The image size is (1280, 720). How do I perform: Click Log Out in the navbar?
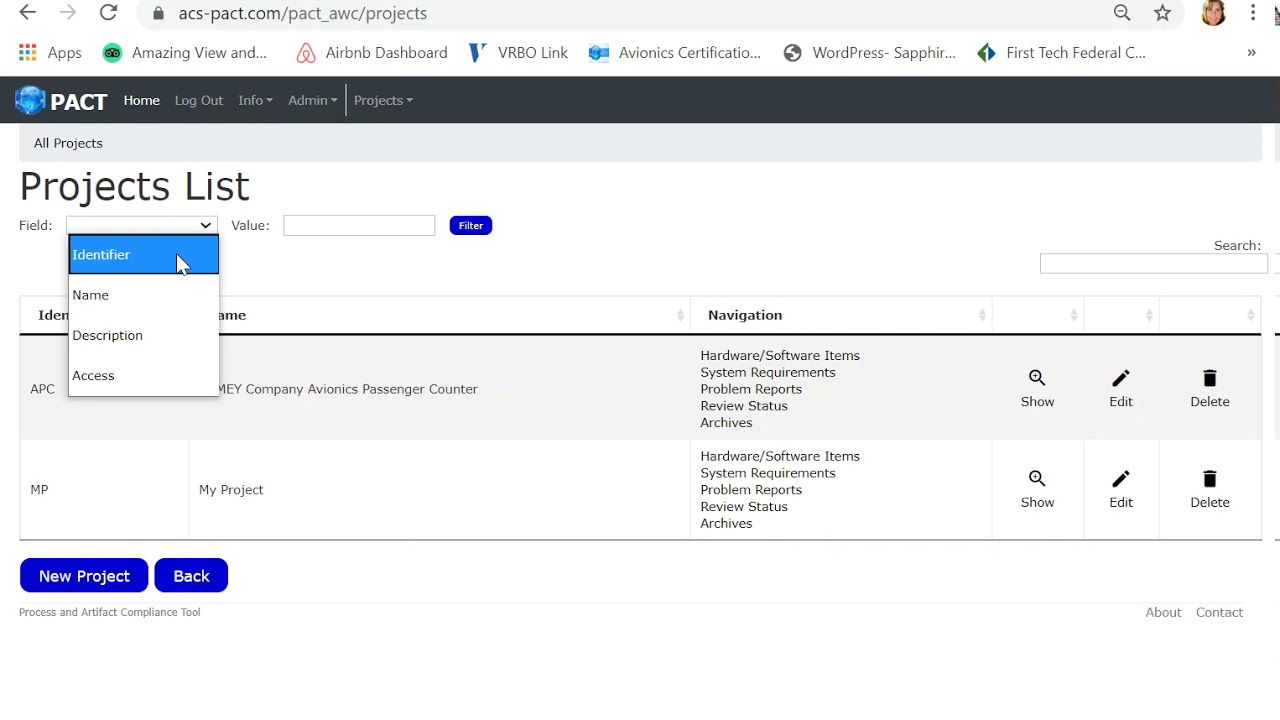tap(198, 100)
